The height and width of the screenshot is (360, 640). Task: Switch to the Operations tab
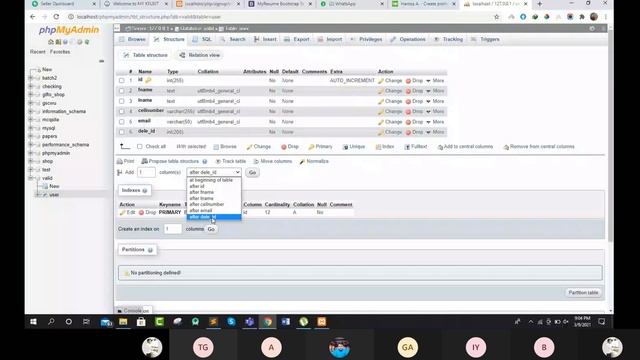[x=408, y=40]
